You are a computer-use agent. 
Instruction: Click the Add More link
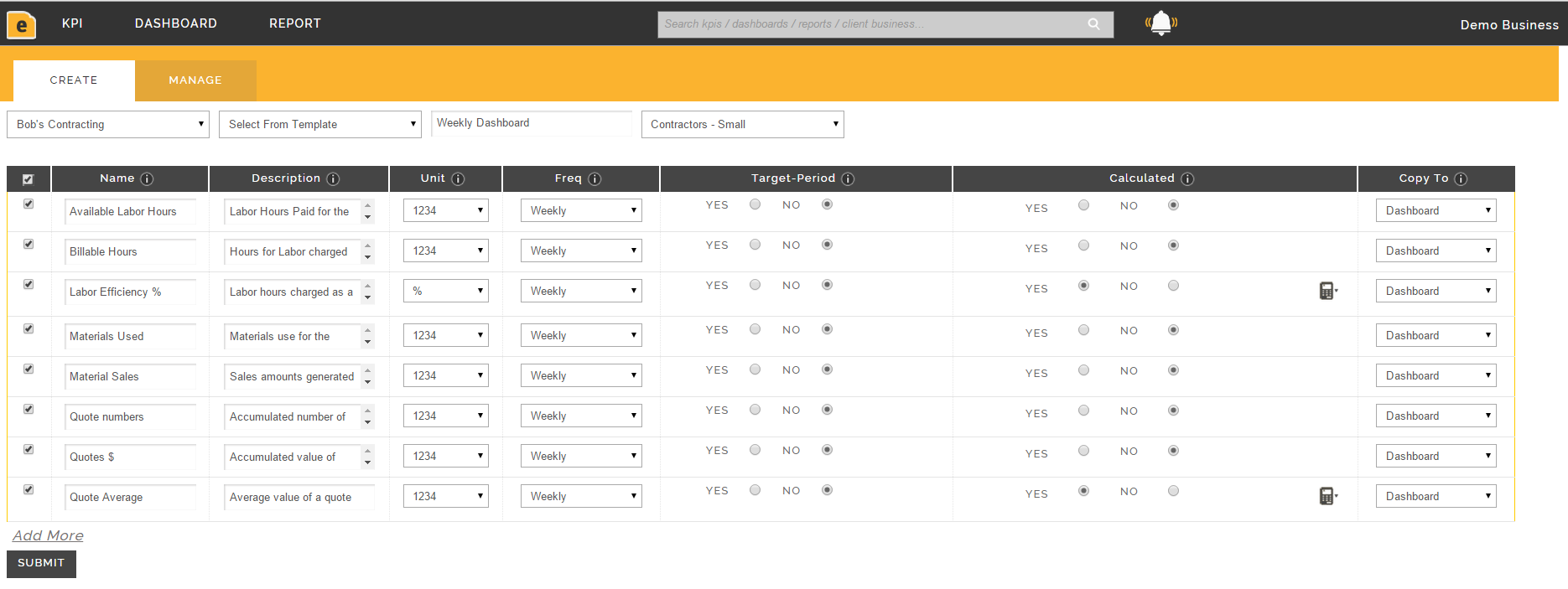point(48,535)
